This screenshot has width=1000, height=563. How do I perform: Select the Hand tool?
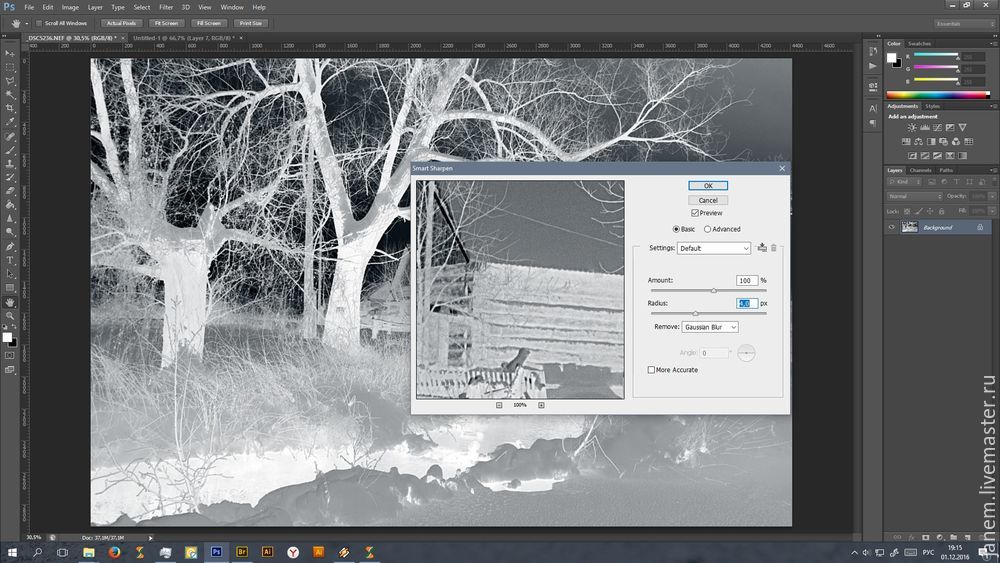point(10,301)
